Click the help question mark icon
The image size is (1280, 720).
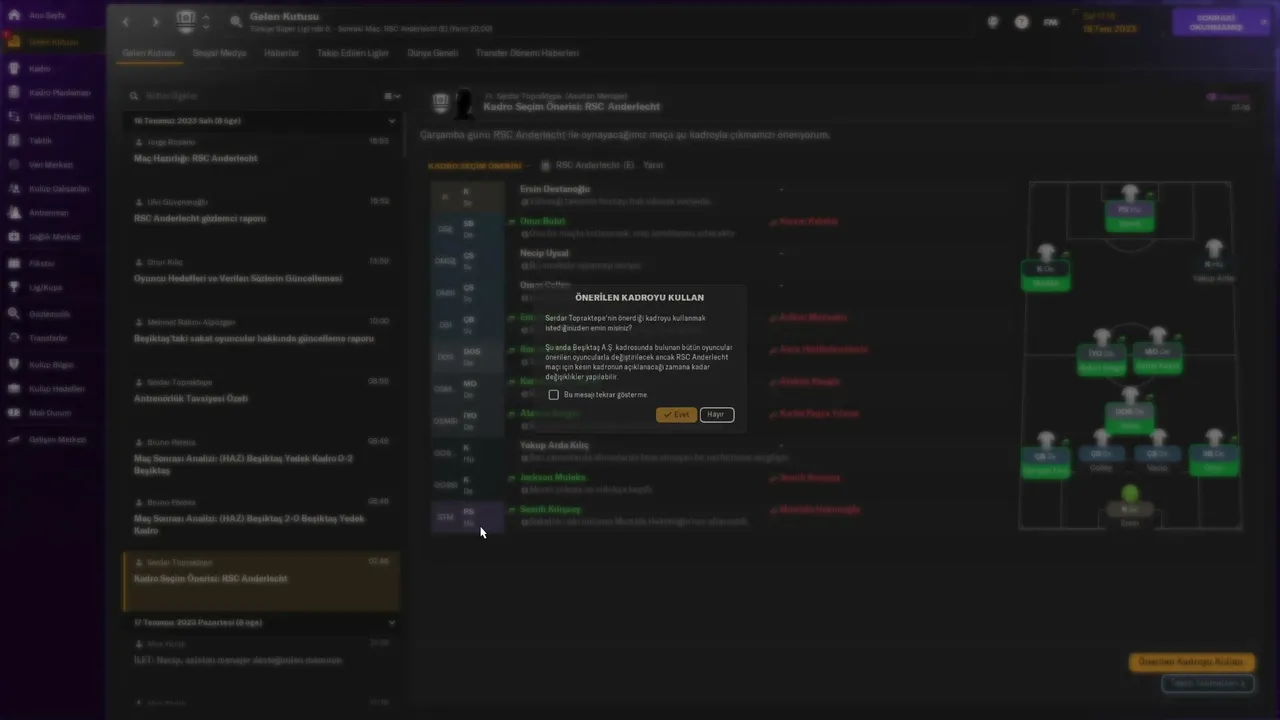click(x=1021, y=22)
